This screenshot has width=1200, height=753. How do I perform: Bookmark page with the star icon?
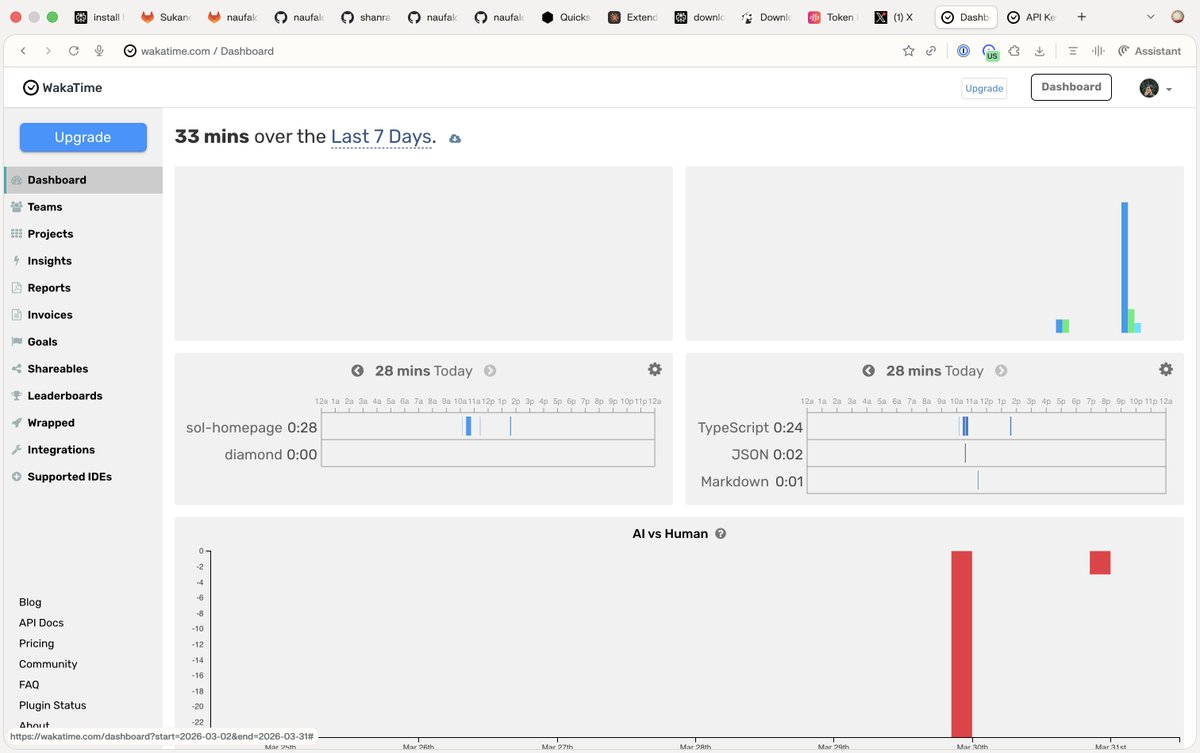[x=908, y=51]
